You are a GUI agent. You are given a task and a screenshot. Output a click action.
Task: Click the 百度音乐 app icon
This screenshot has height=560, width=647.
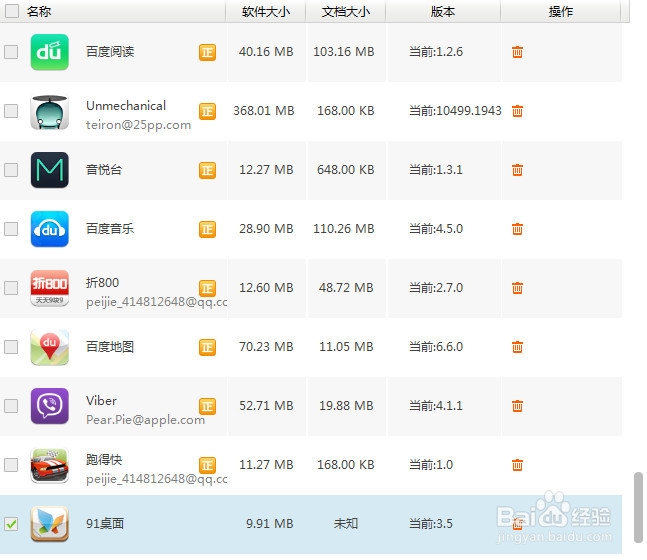click(x=50, y=229)
